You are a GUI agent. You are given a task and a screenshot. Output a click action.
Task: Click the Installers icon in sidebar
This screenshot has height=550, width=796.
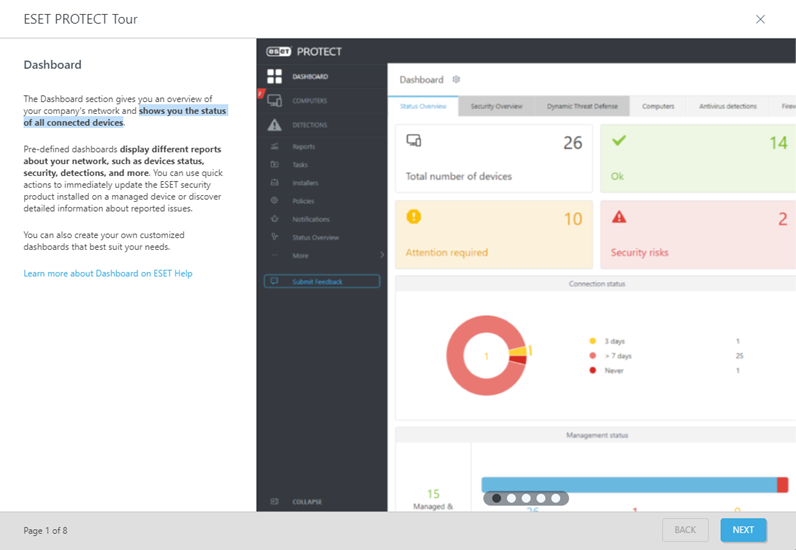click(275, 182)
